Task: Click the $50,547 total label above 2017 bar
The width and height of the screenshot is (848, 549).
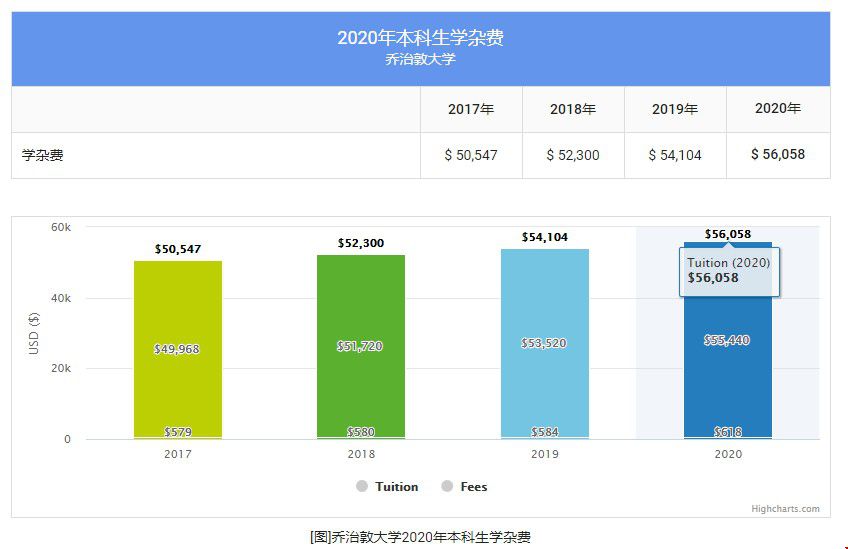Action: coord(178,249)
